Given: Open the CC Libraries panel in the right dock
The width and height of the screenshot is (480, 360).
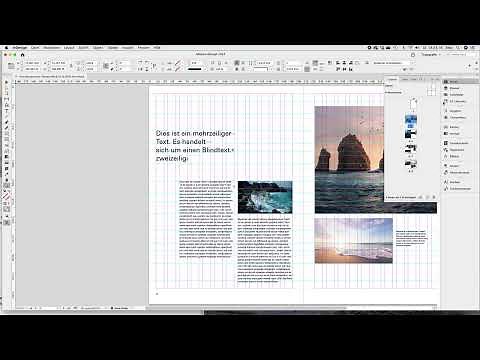Looking at the screenshot, I should click(457, 101).
